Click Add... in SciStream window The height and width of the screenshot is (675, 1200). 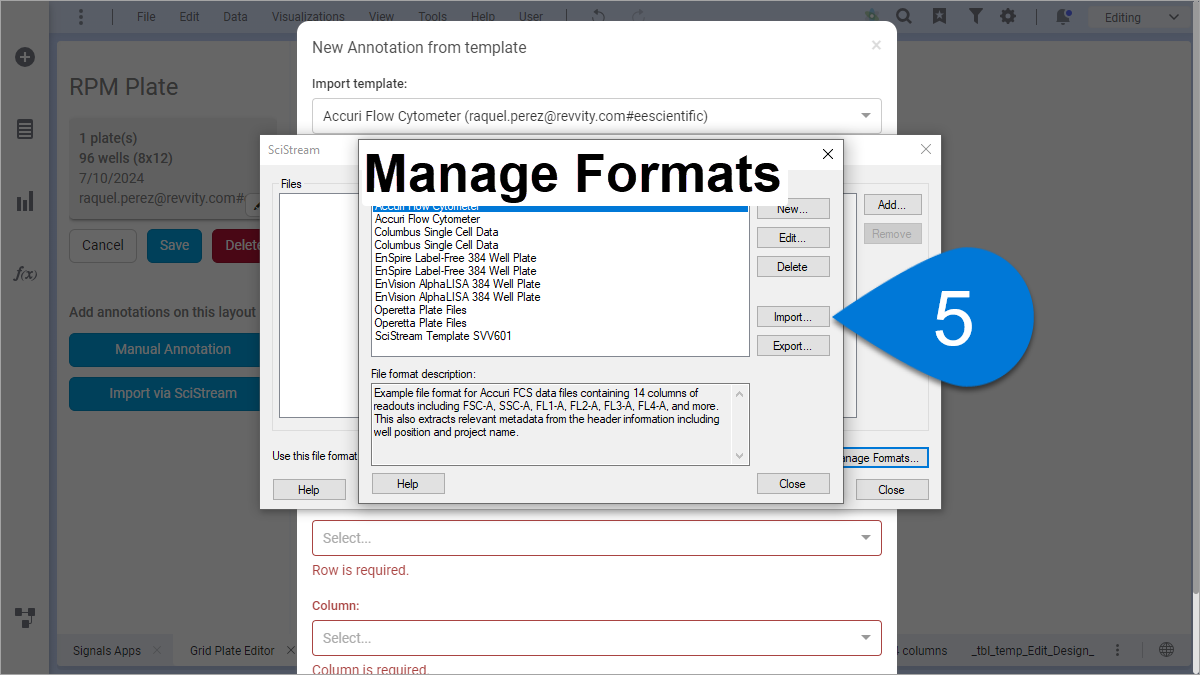(892, 205)
